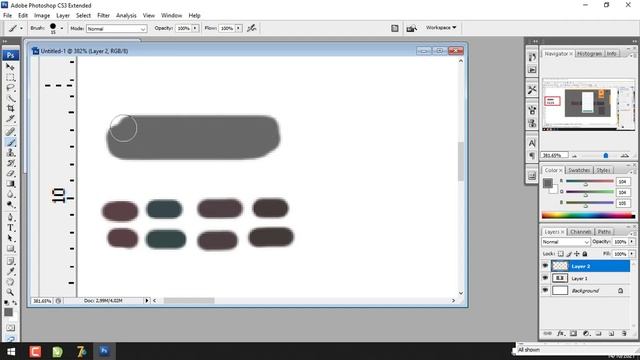Toggle lock position
The image size is (640, 360).
[x=577, y=254]
